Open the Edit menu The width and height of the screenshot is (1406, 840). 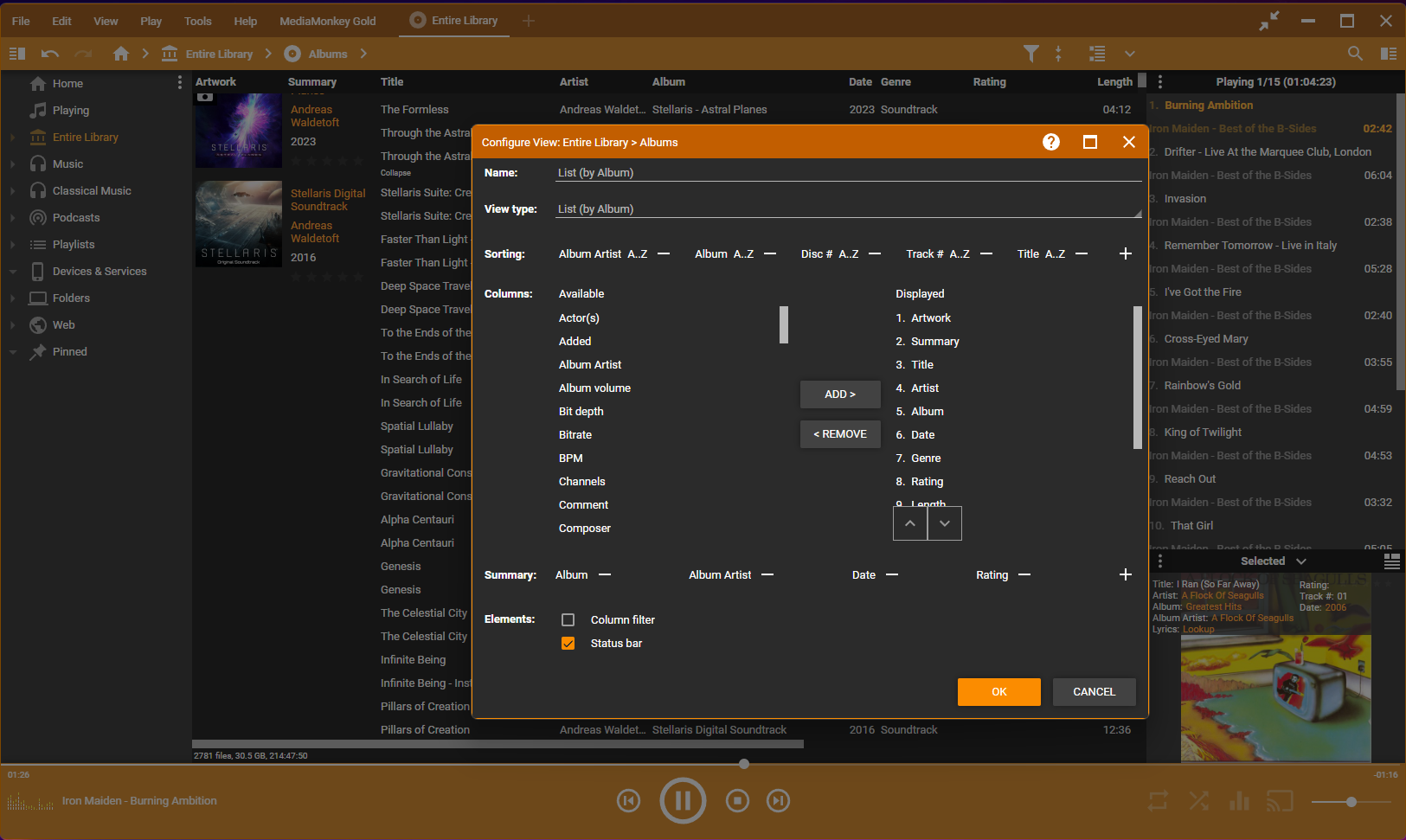point(61,21)
